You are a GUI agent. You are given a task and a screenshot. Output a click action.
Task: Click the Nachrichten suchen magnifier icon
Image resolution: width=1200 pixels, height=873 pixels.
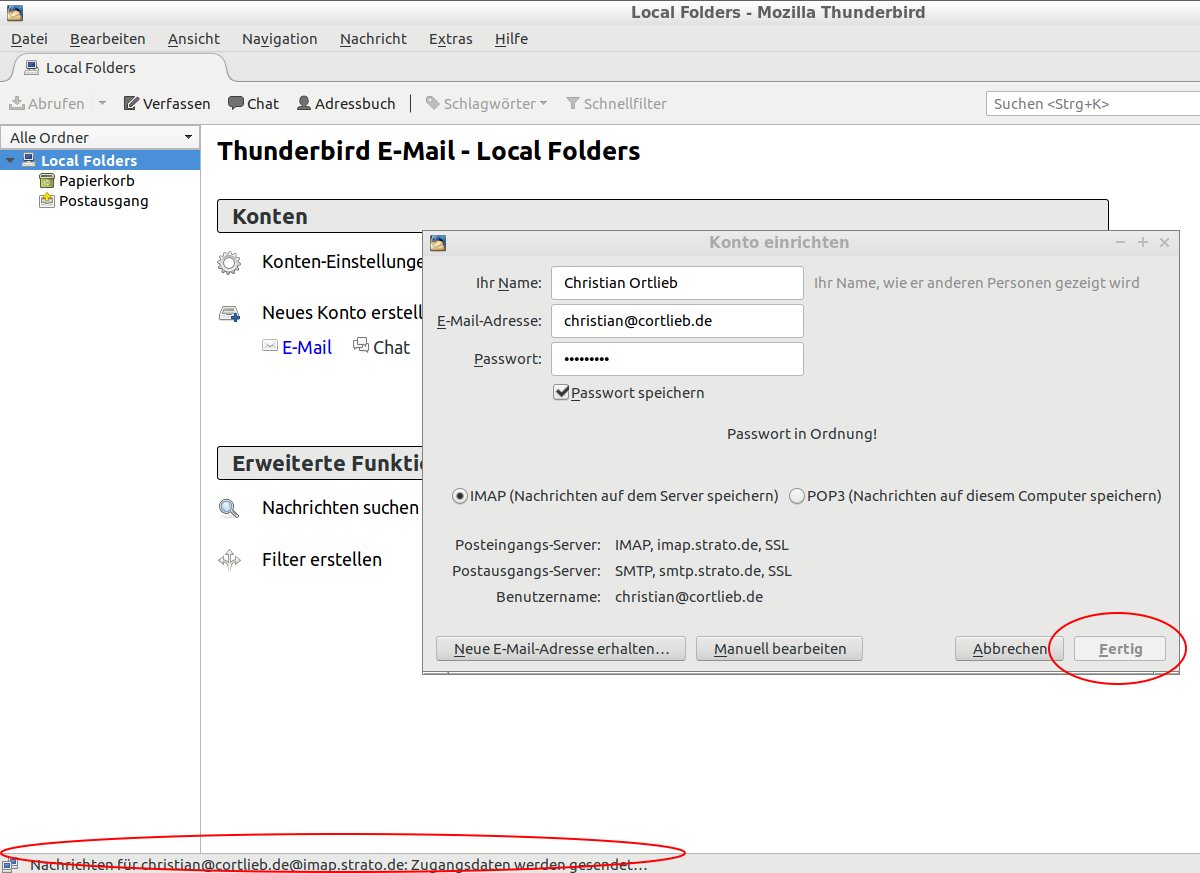click(x=229, y=508)
